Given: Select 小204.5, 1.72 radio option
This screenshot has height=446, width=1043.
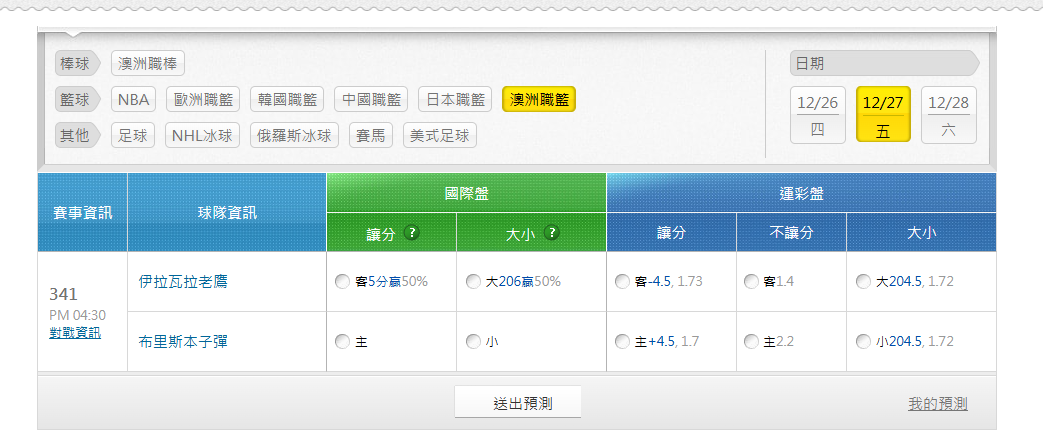Looking at the screenshot, I should click(863, 342).
